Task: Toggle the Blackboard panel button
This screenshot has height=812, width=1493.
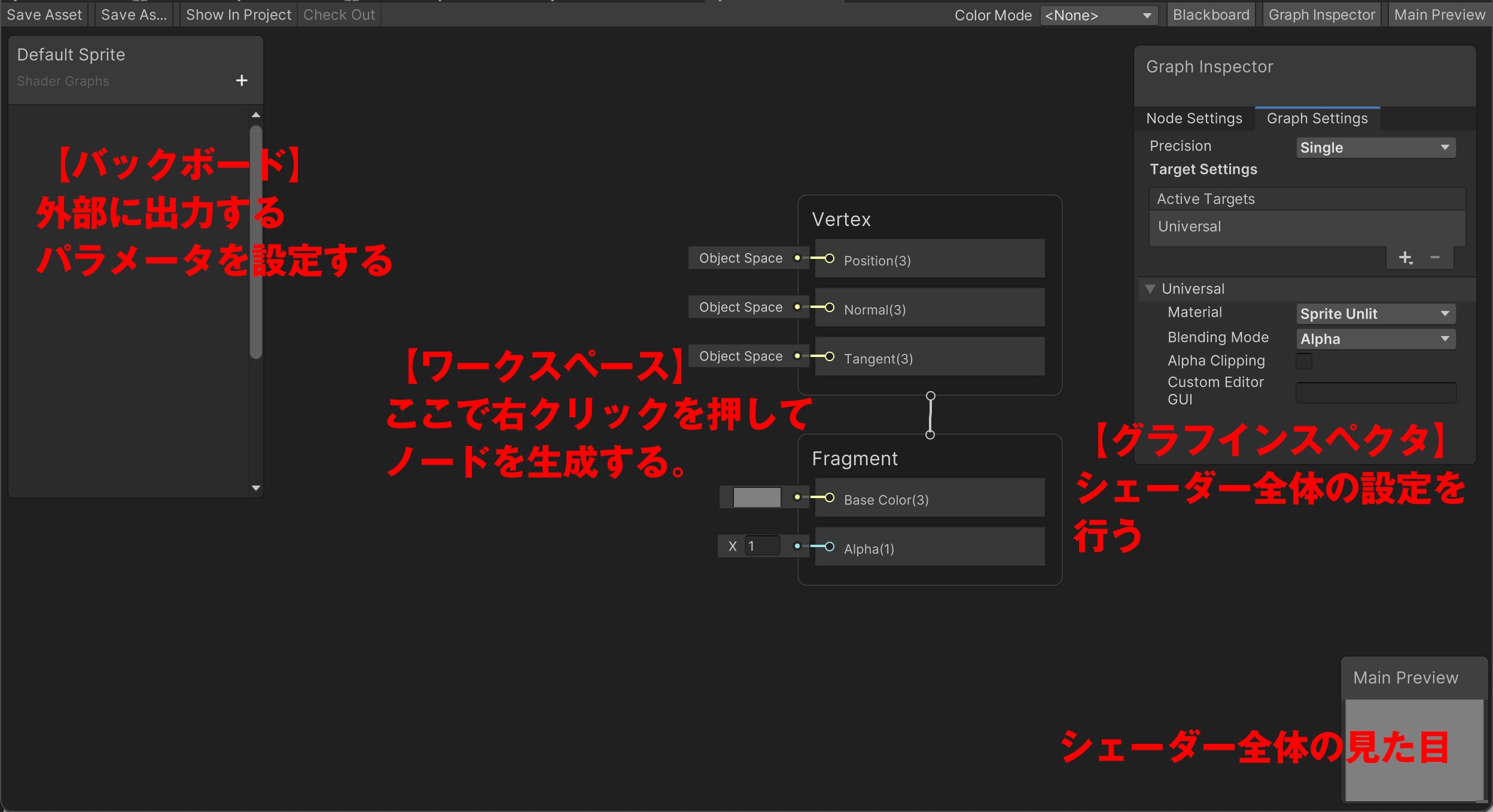Action: [1211, 15]
